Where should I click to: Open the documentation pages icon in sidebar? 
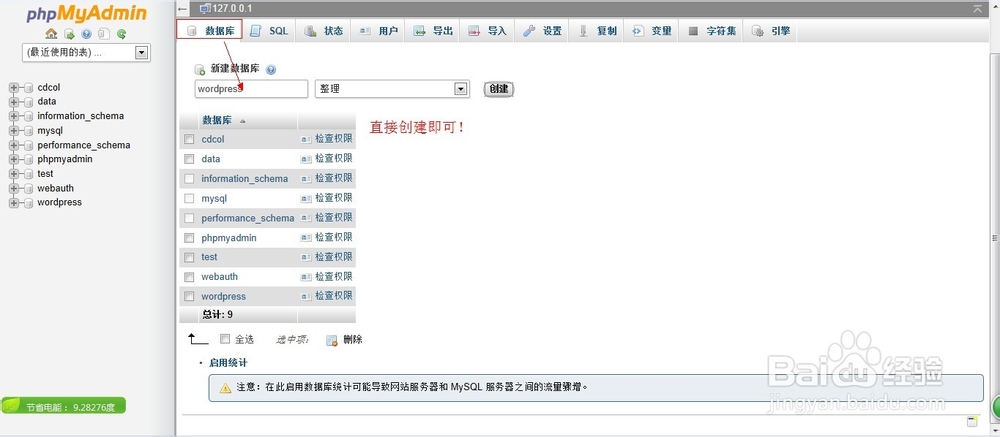pyautogui.click(x=104, y=34)
